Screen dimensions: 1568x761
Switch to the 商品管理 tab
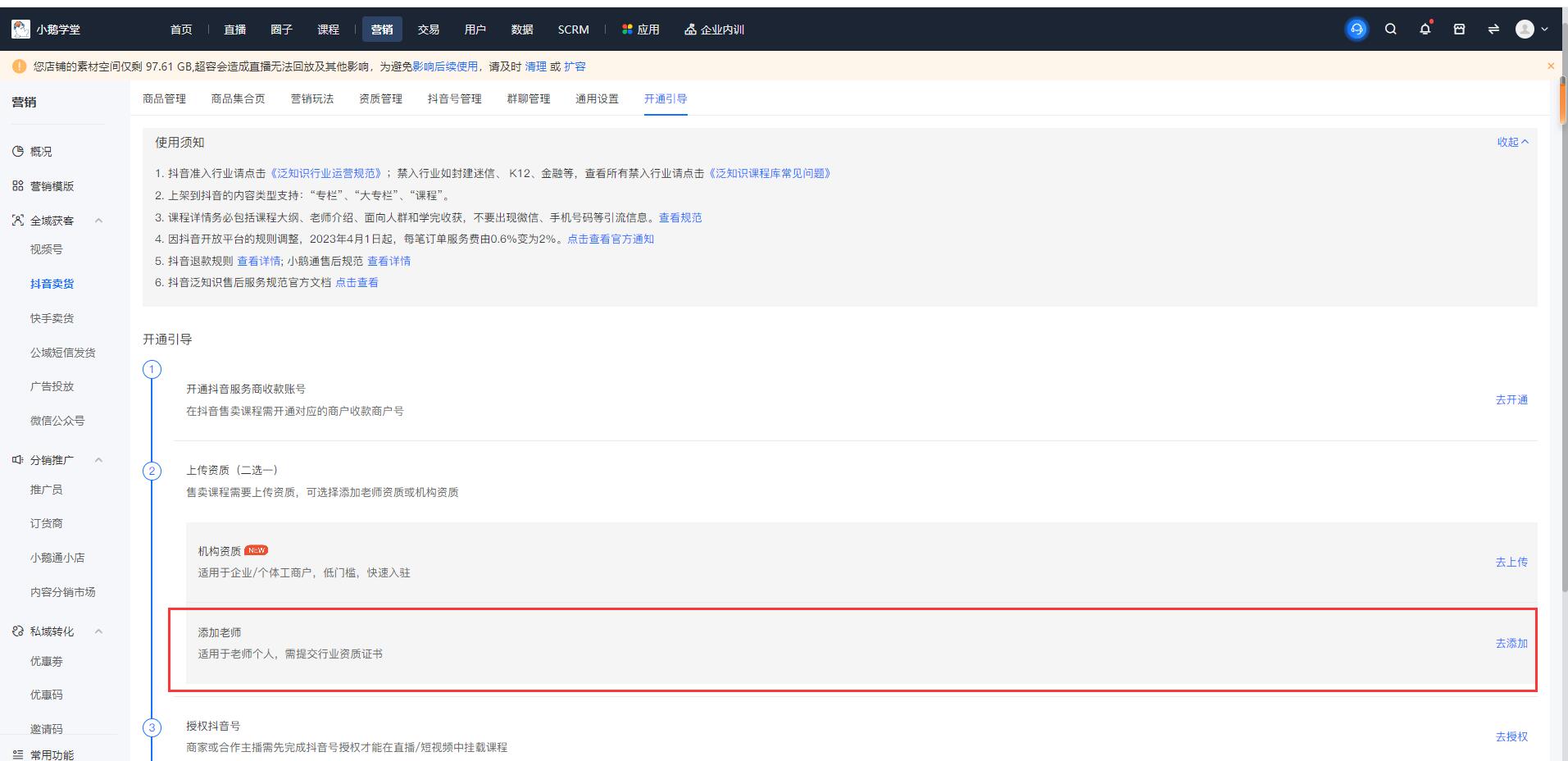click(164, 98)
